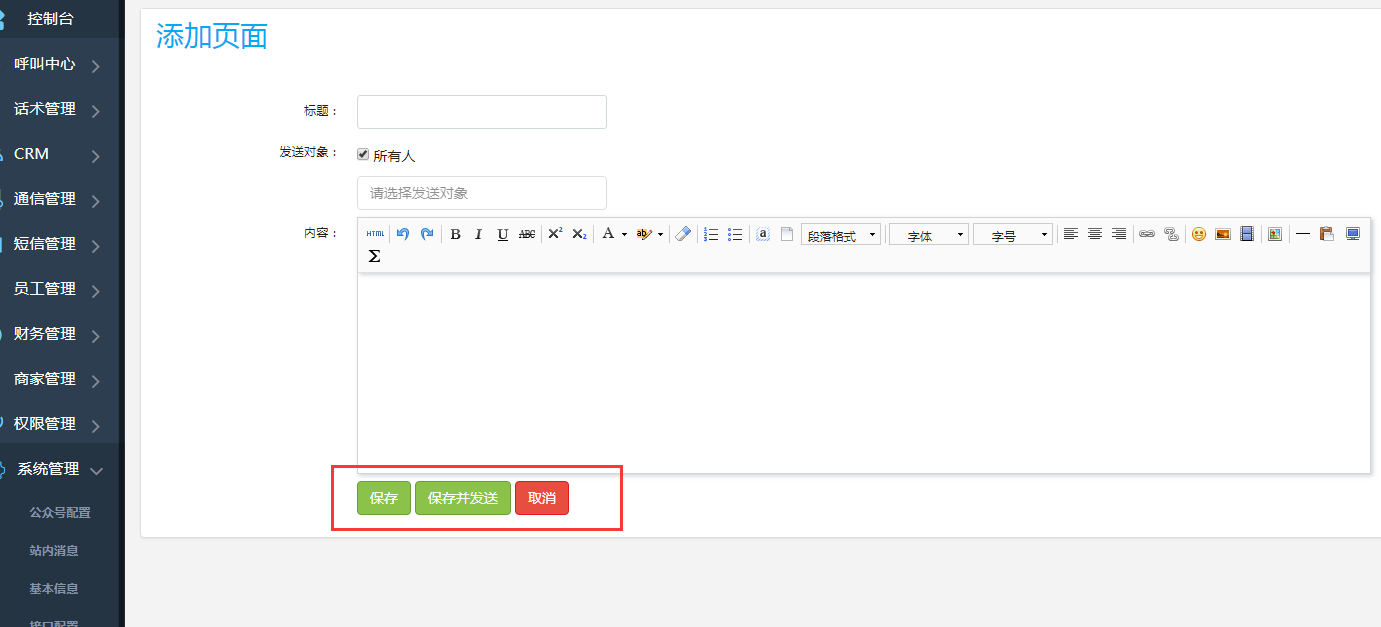1381x627 pixels.
Task: Toggle HTML source view in editor
Action: (x=375, y=234)
